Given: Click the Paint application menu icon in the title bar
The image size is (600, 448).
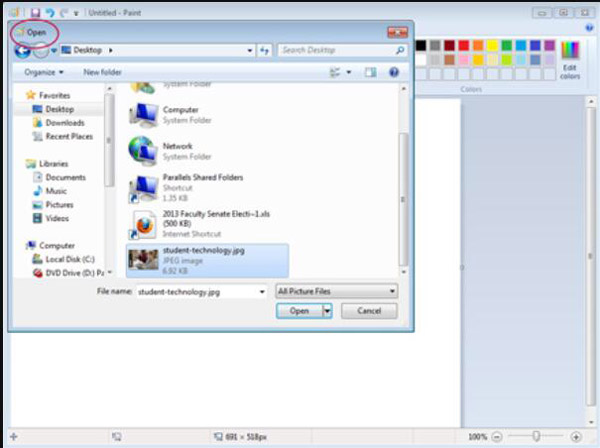Looking at the screenshot, I should coord(15,12).
